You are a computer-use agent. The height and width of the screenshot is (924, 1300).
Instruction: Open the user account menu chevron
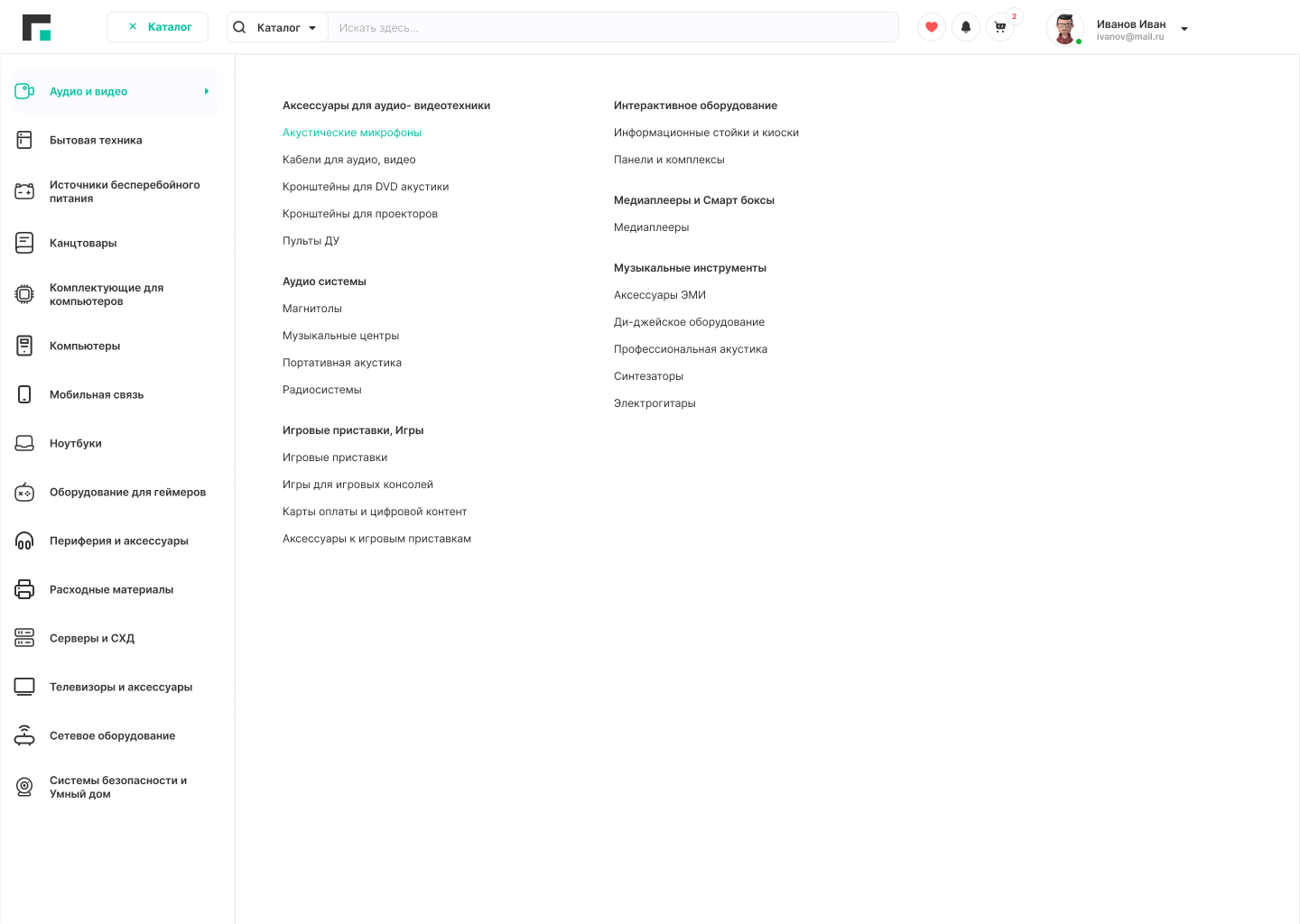(x=1184, y=28)
